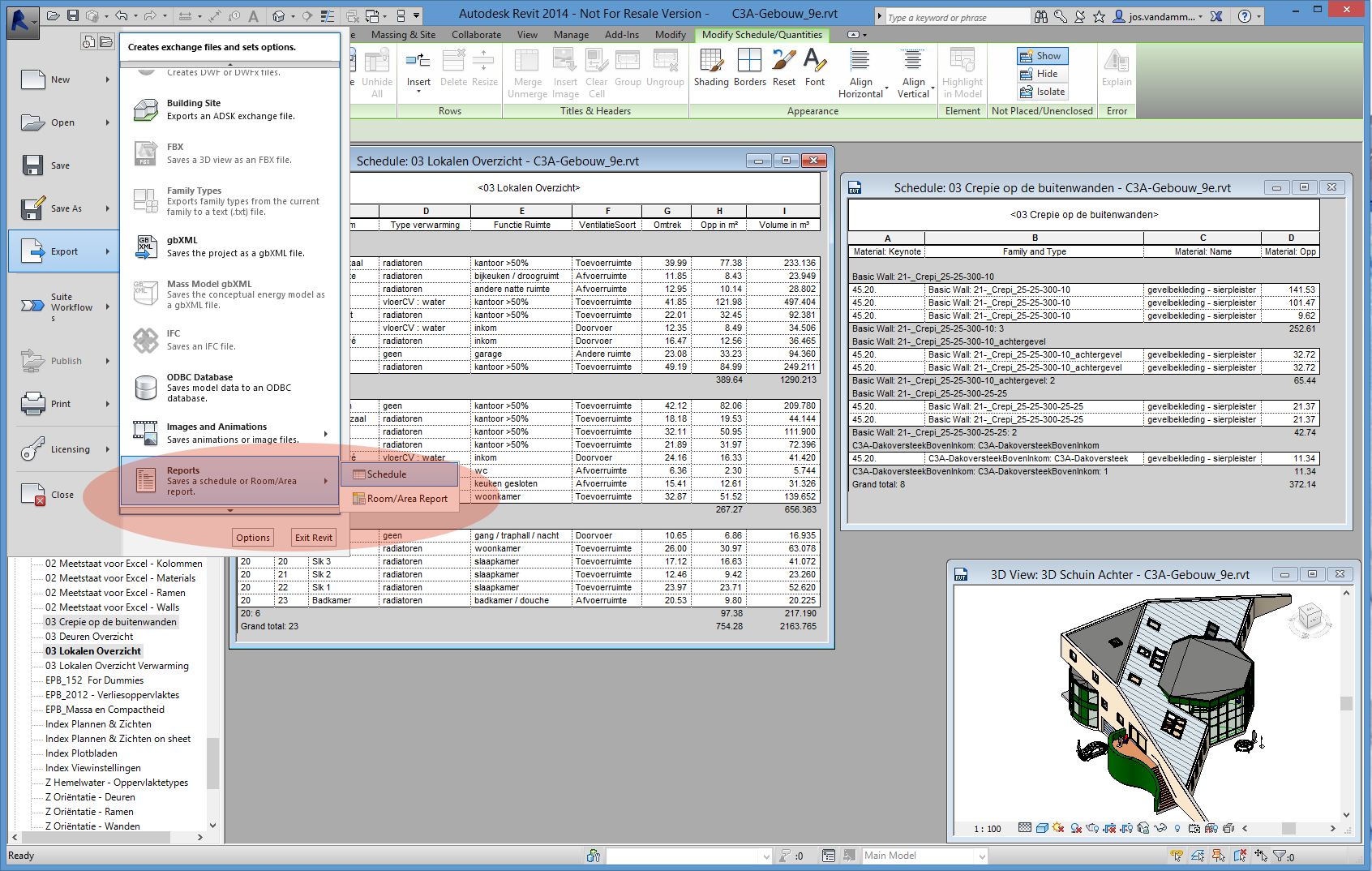Open the Customize Quick Access Toolbar dropdown

point(417,15)
